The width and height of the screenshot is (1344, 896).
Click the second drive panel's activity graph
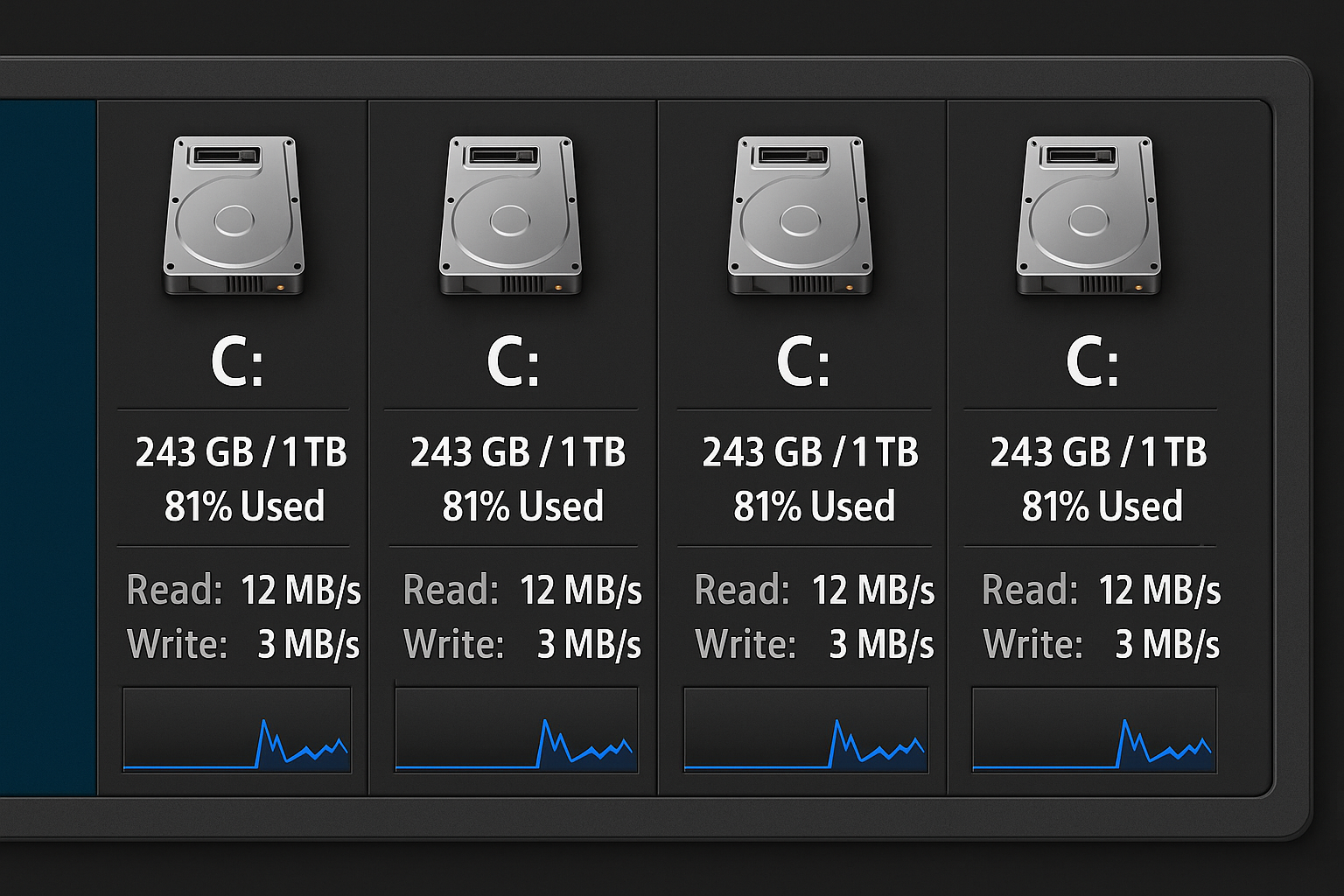click(x=516, y=731)
